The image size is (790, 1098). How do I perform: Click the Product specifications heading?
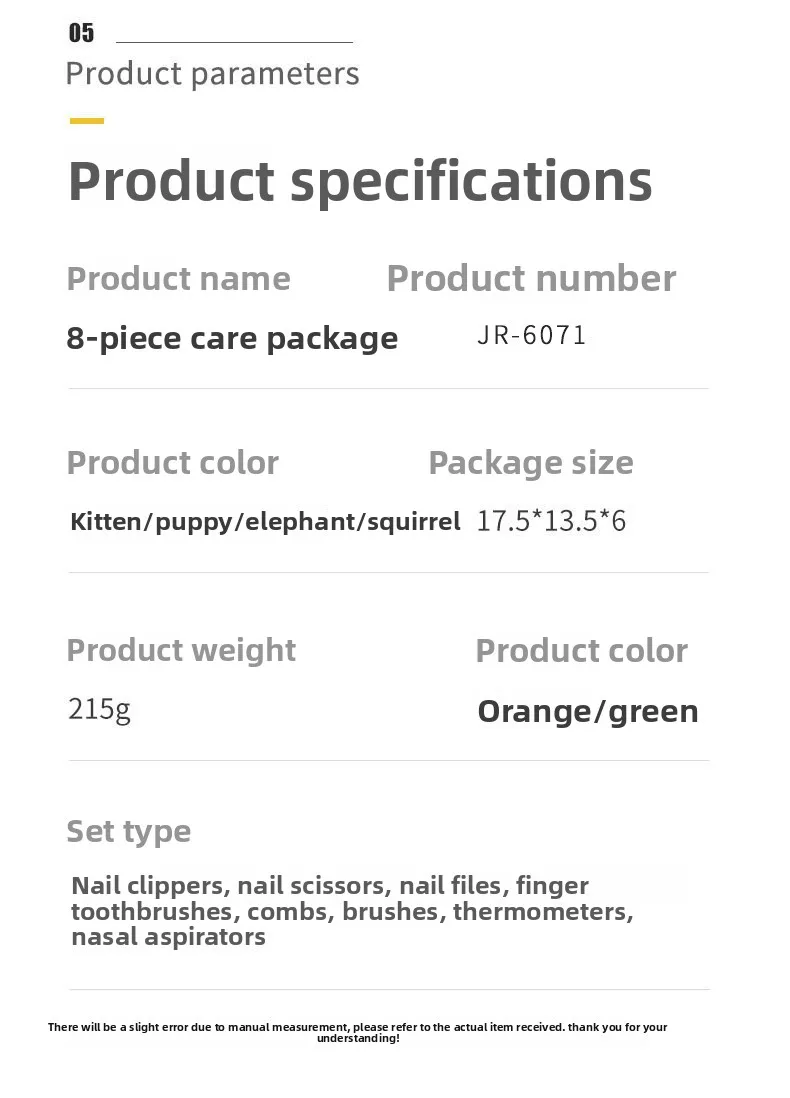(360, 181)
